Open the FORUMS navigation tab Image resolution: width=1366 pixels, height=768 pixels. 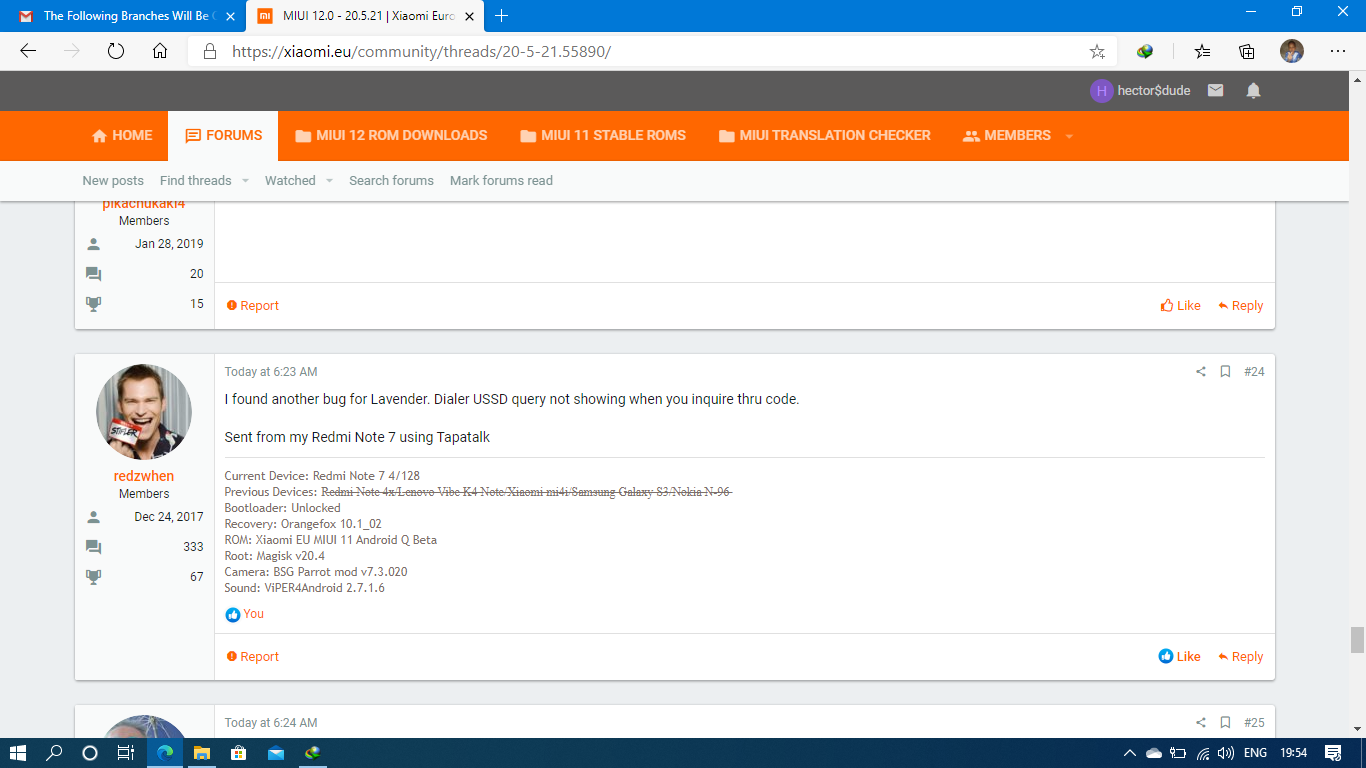click(224, 136)
